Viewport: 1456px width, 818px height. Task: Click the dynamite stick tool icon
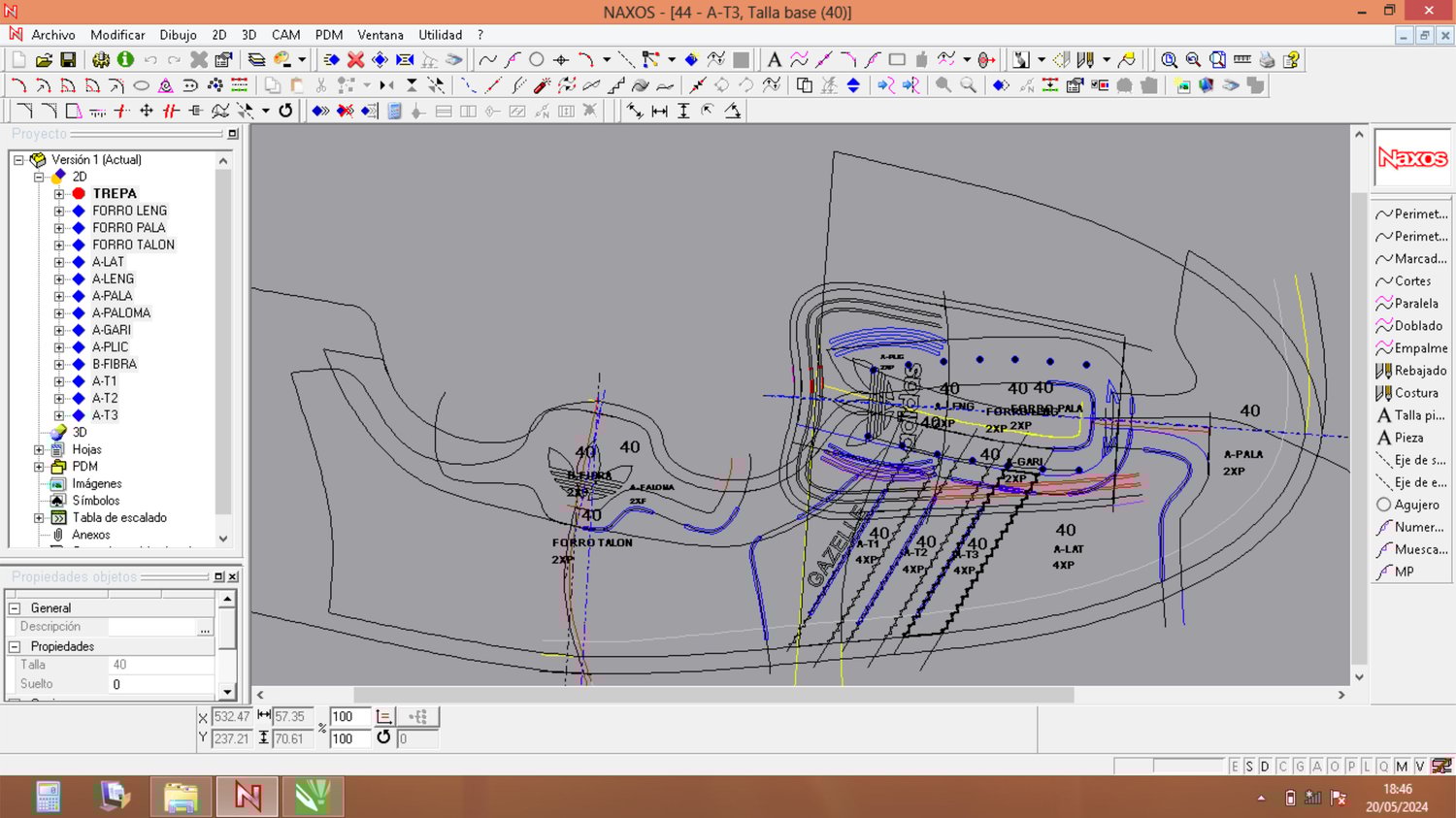(542, 85)
